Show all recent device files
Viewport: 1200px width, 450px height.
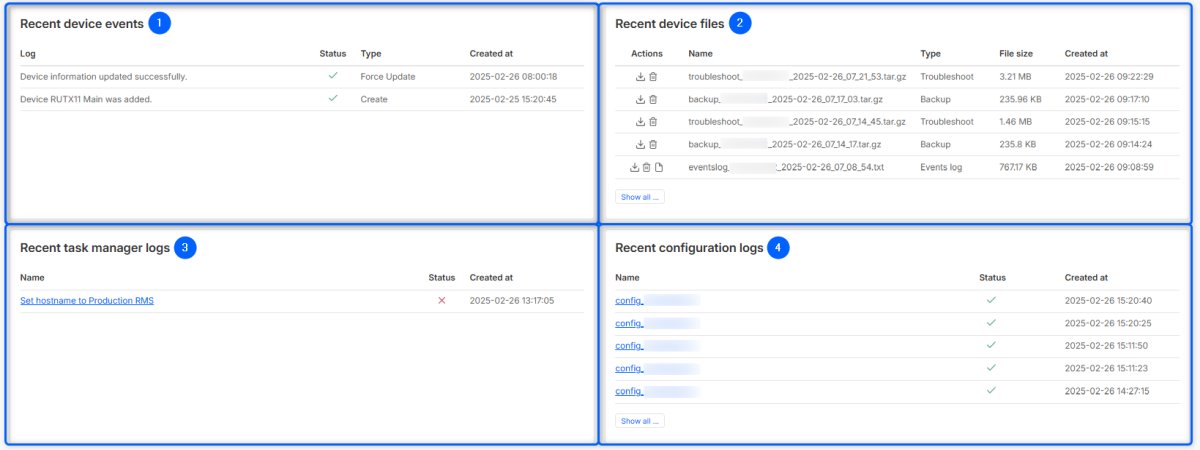[639, 197]
